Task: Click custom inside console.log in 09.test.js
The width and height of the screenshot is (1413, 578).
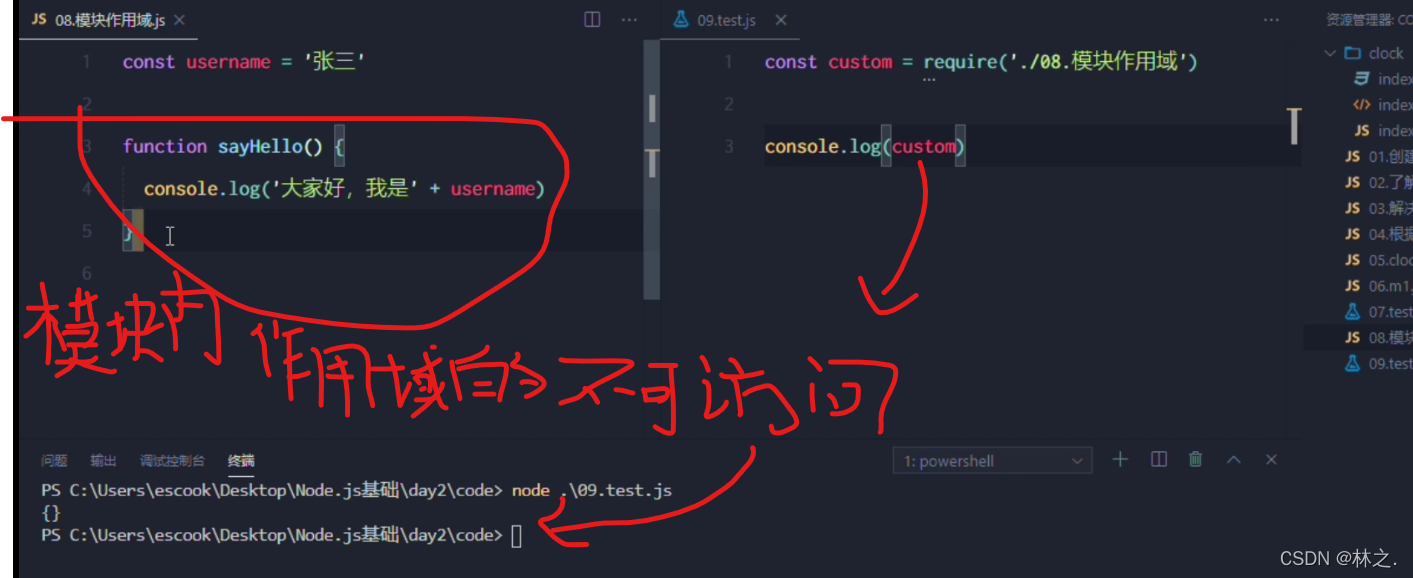Action: 924,147
